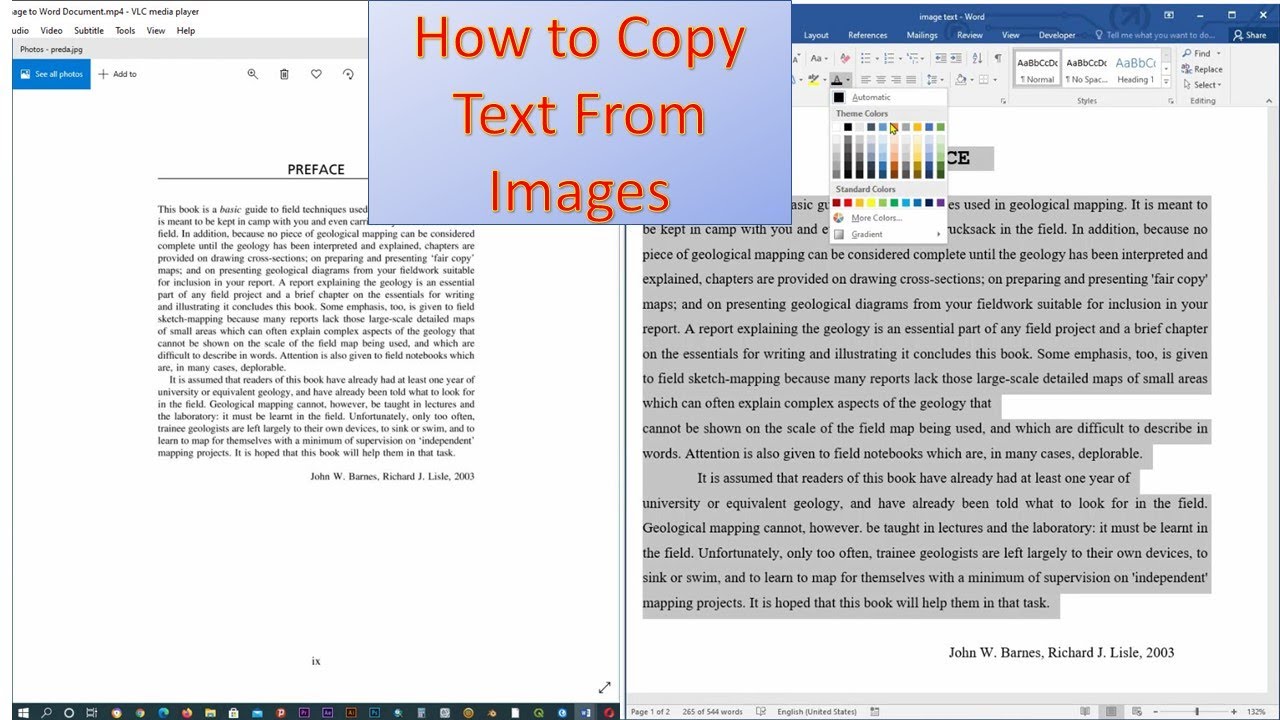Click the Bullets list icon
Image resolution: width=1280 pixels, height=720 pixels.
(866, 58)
